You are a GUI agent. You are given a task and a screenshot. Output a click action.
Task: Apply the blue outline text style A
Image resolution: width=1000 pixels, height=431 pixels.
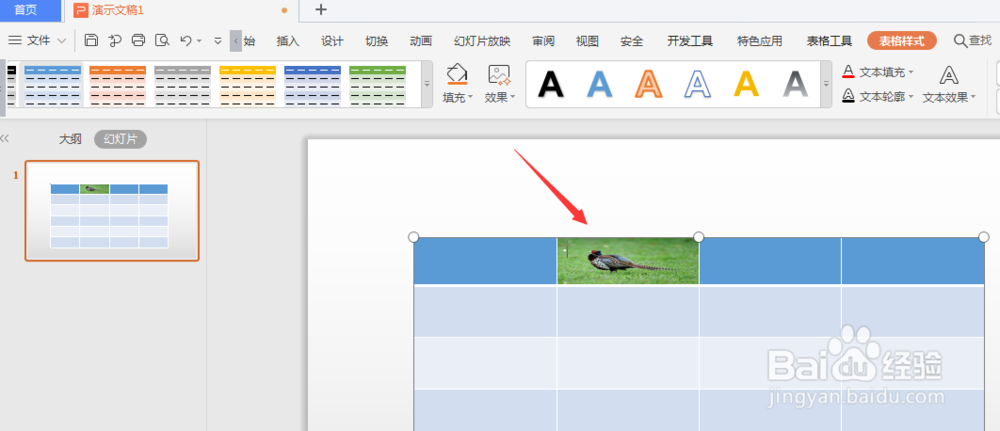pyautogui.click(x=697, y=84)
